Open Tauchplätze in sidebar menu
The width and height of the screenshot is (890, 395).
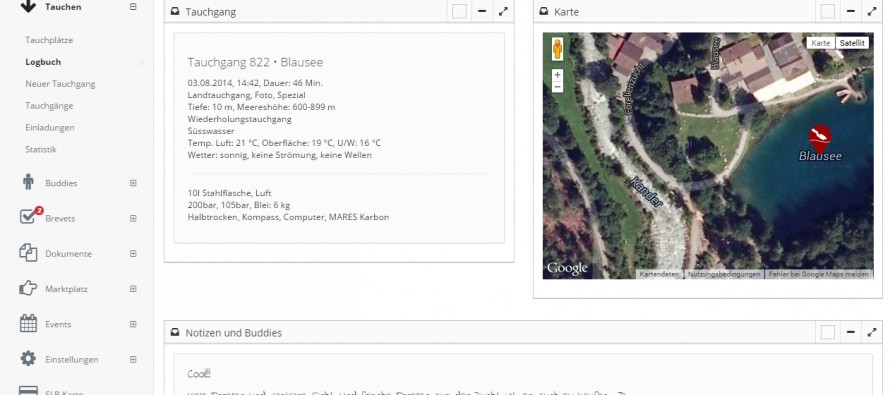[x=49, y=40]
